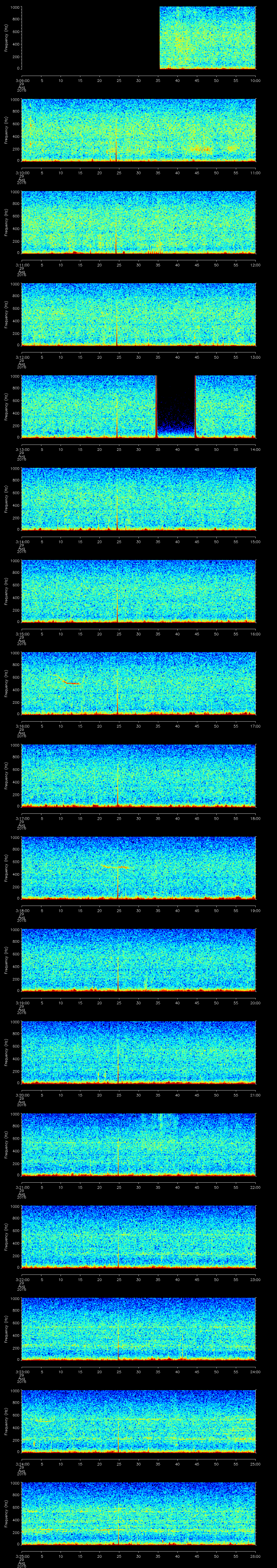Click the 3:17:00 start time label
Image resolution: width=277 pixels, height=1568 pixels.
(x=22, y=818)
